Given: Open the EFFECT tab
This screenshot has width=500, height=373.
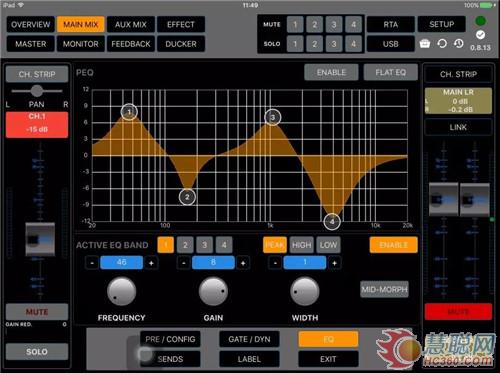Looking at the screenshot, I should point(181,24).
